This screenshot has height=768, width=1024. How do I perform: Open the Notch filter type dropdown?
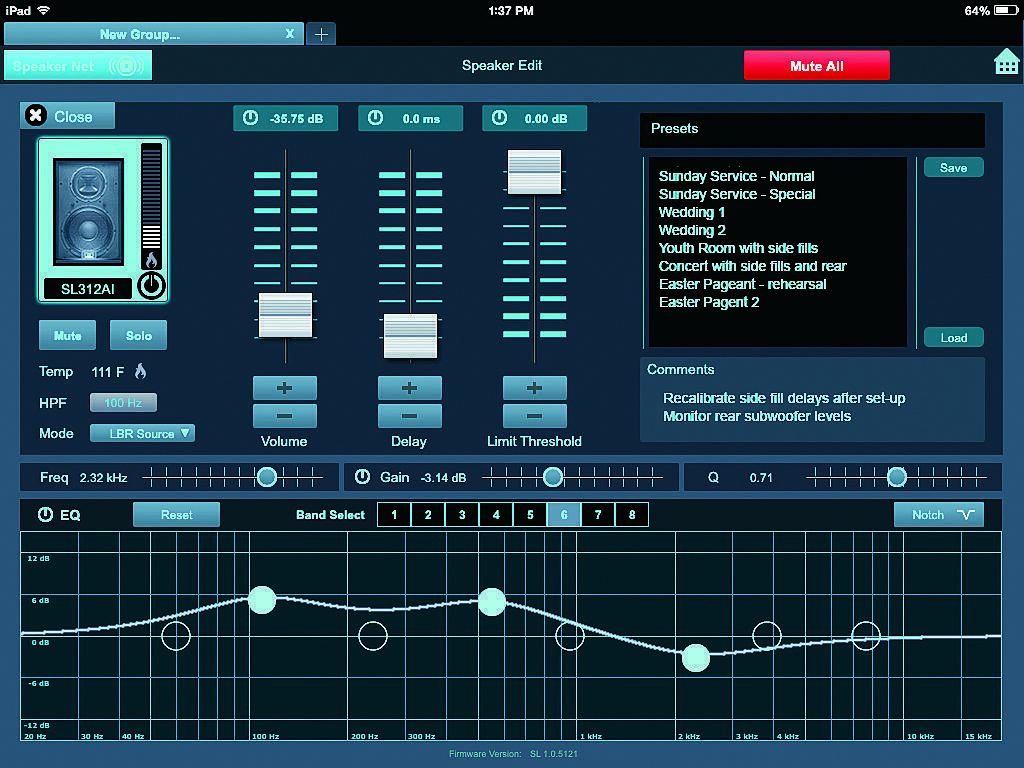938,514
